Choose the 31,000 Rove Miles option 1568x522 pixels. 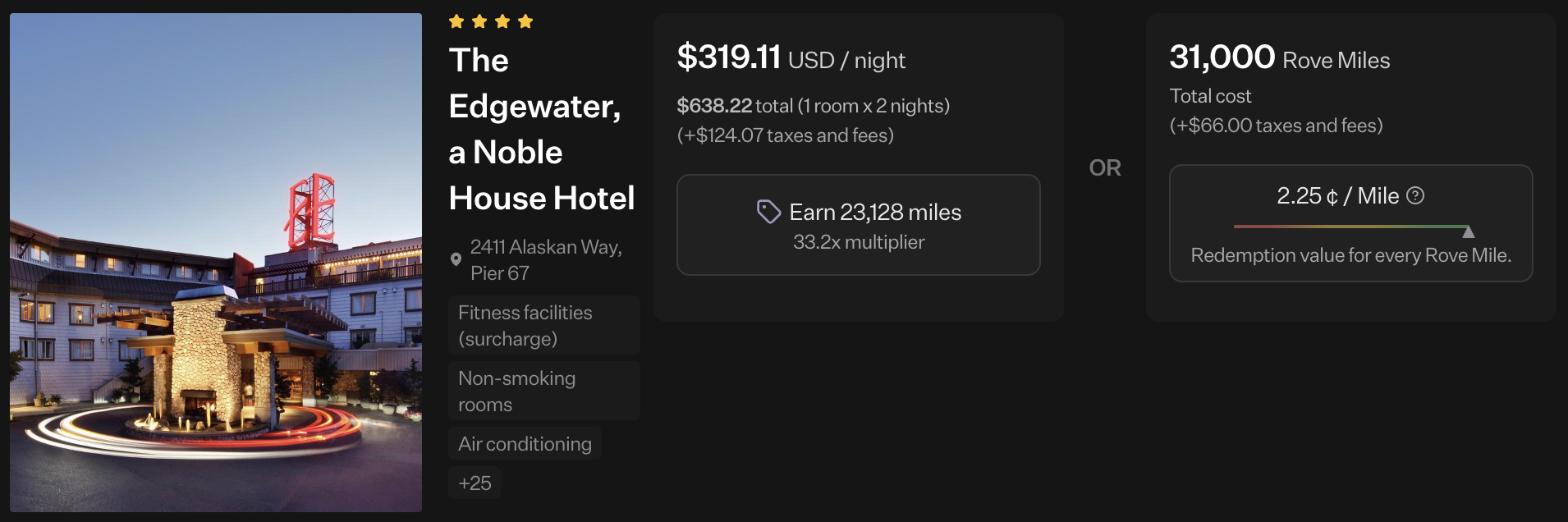point(1279,58)
